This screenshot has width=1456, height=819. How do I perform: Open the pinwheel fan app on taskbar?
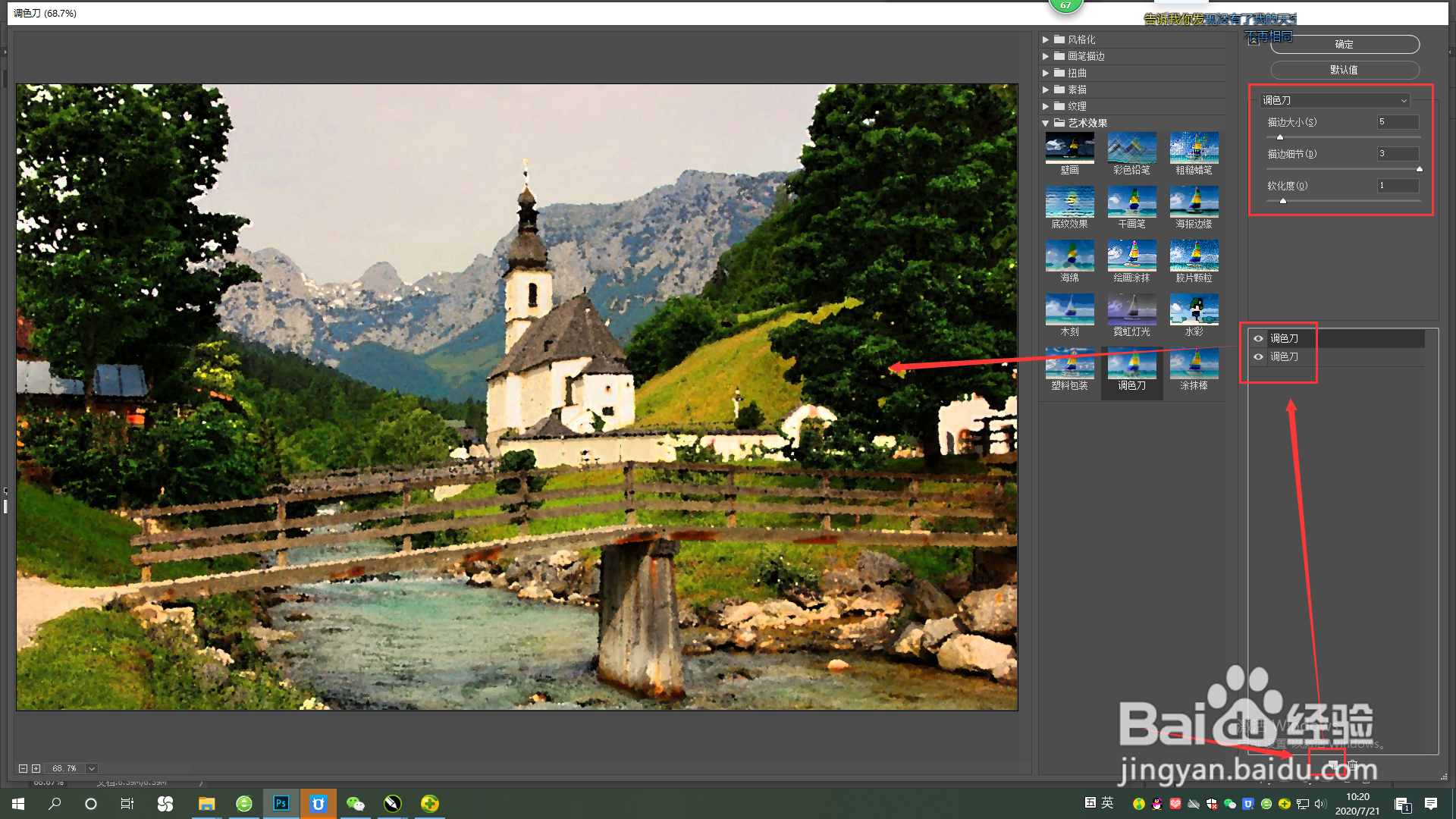(x=165, y=804)
